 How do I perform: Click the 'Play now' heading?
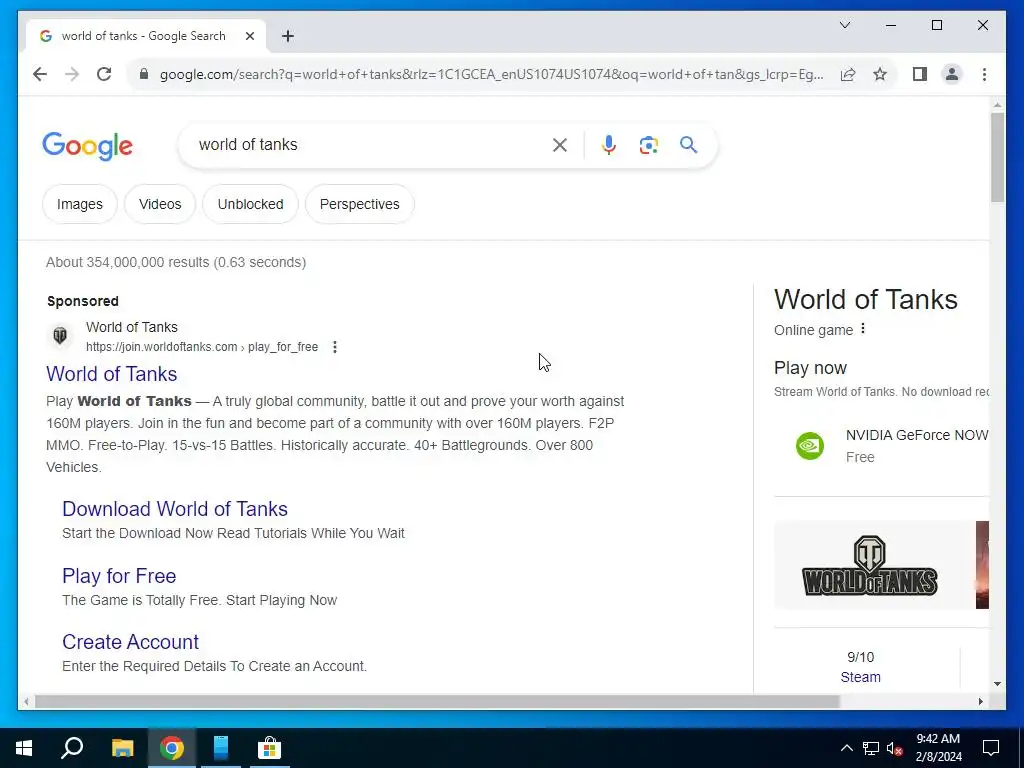[x=810, y=368]
